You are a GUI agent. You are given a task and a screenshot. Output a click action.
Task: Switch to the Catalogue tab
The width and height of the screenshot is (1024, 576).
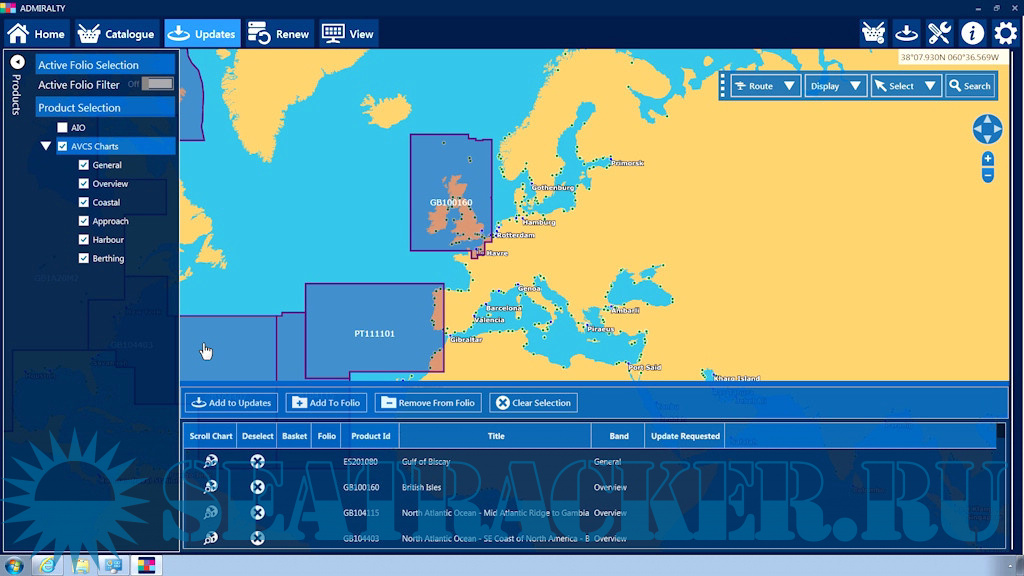tap(117, 34)
